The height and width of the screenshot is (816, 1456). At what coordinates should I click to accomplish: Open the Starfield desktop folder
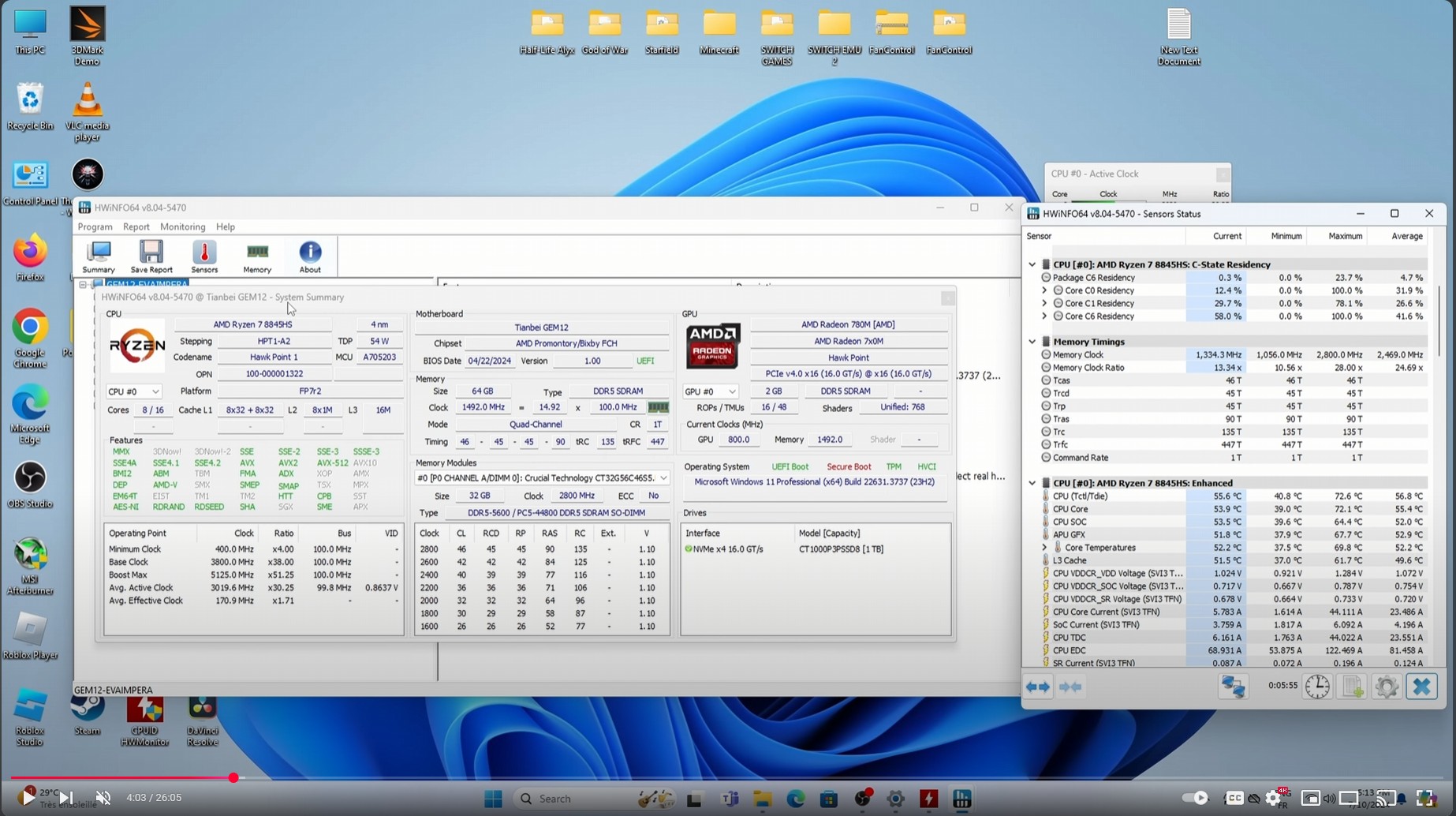662,32
